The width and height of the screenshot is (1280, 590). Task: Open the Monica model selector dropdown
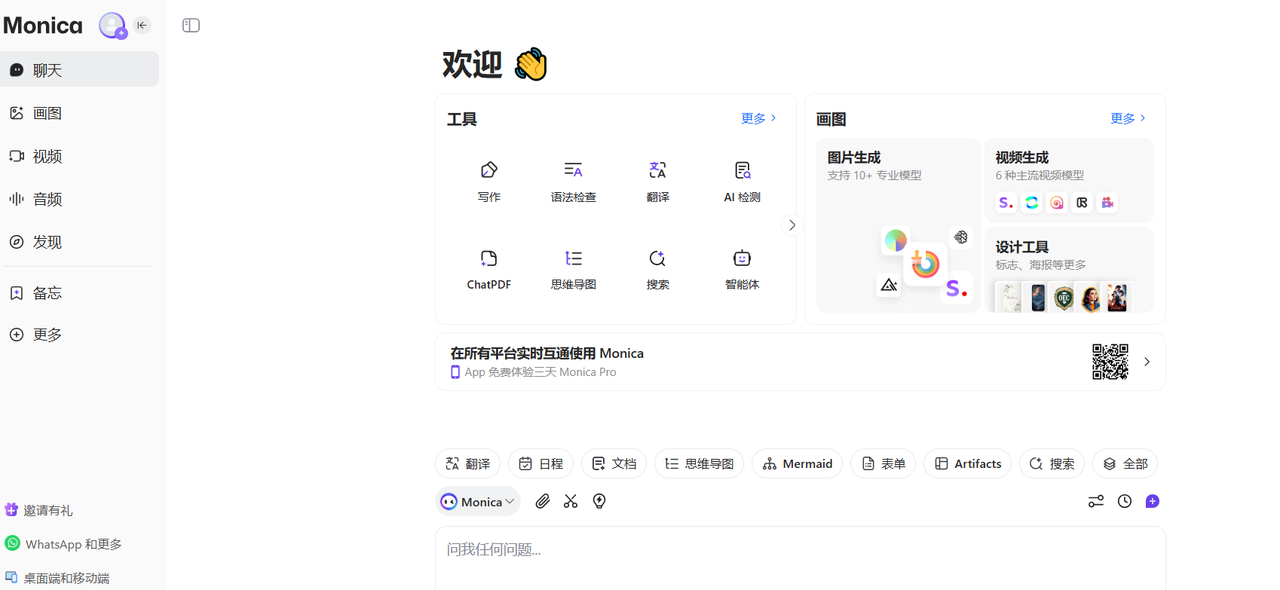pyautogui.click(x=478, y=501)
